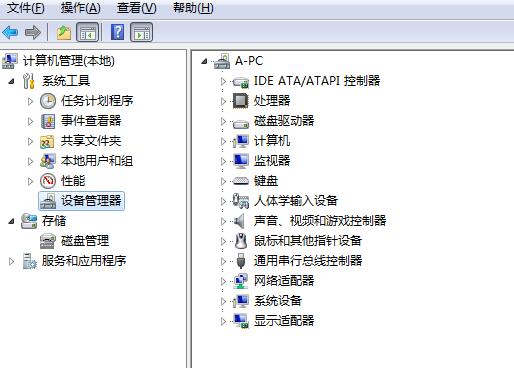Expand the 人体学输入设备 category
The width and height of the screenshot is (514, 368).
(223, 201)
